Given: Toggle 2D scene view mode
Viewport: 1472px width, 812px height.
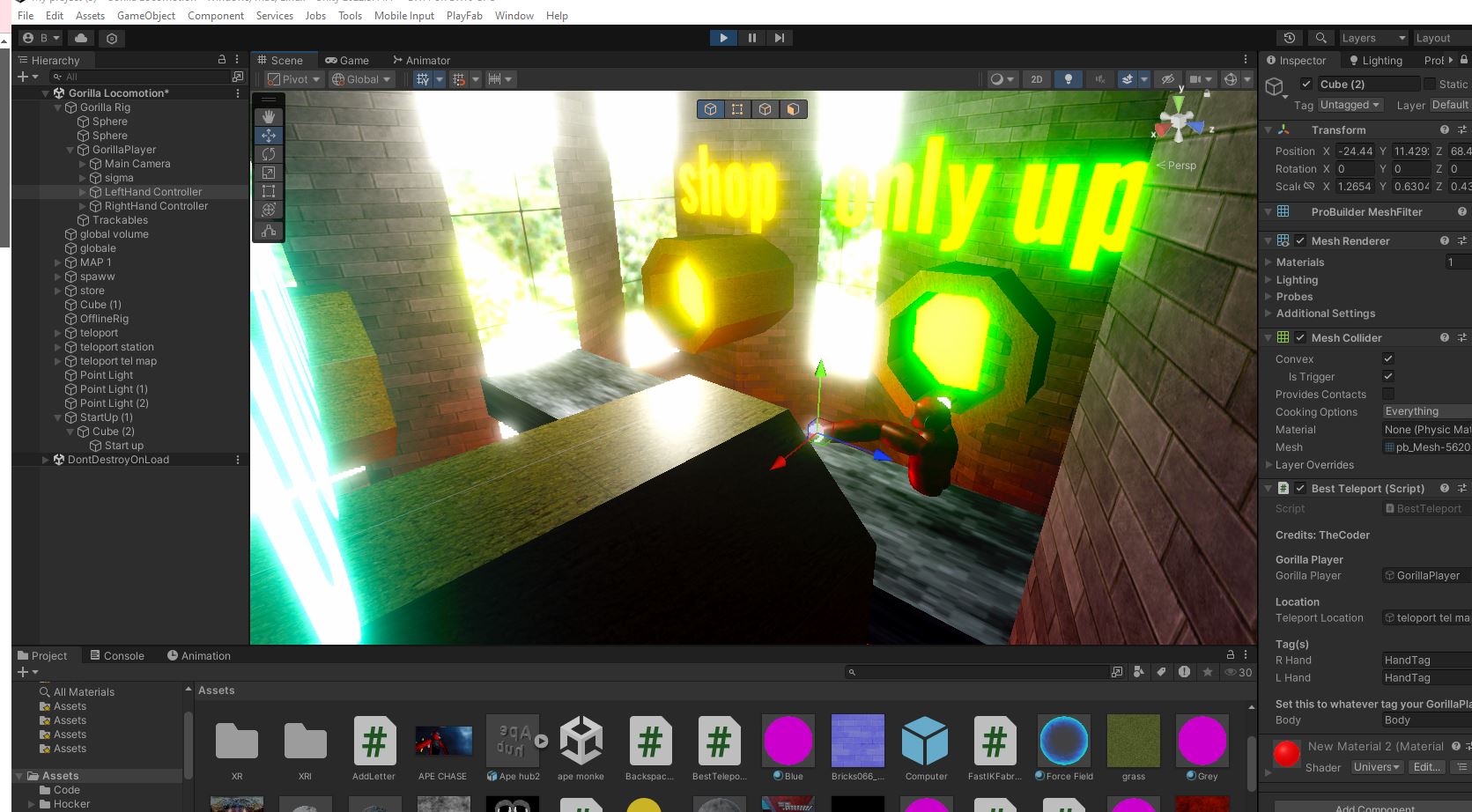Looking at the screenshot, I should 1037,79.
